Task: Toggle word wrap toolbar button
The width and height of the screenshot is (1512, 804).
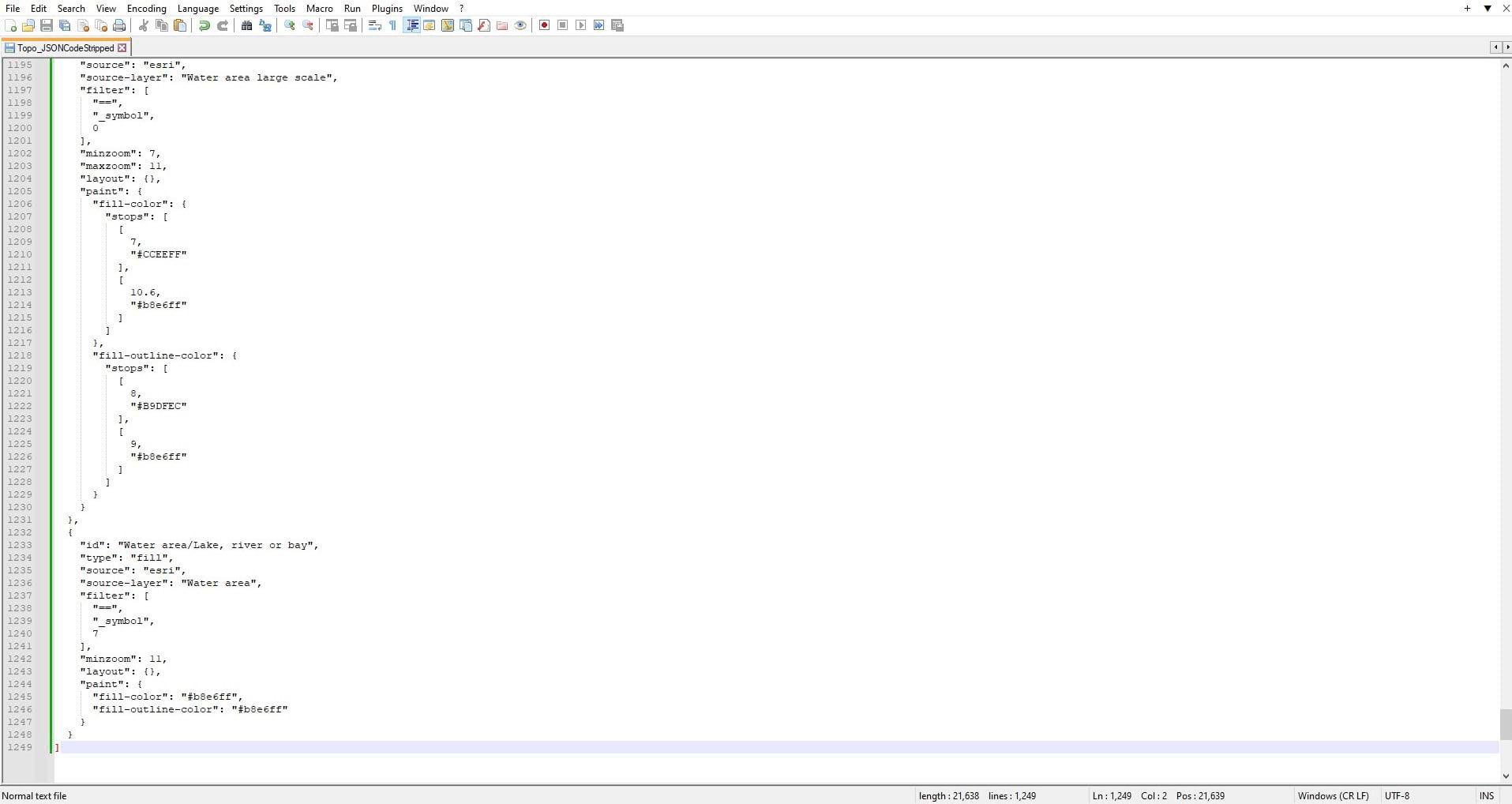Action: point(375,25)
